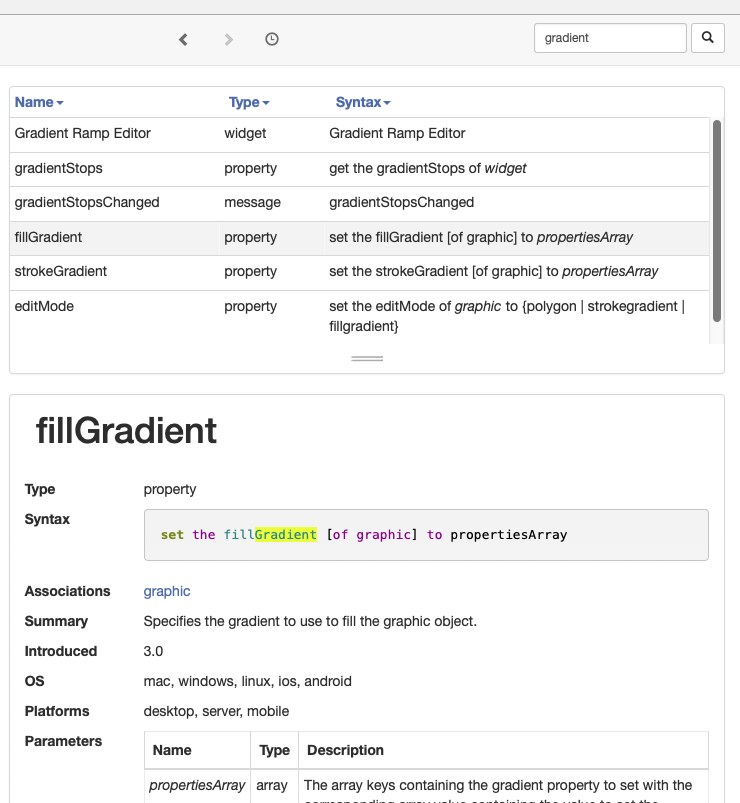Click the forward navigation arrow
The image size is (740, 803).
(229, 39)
